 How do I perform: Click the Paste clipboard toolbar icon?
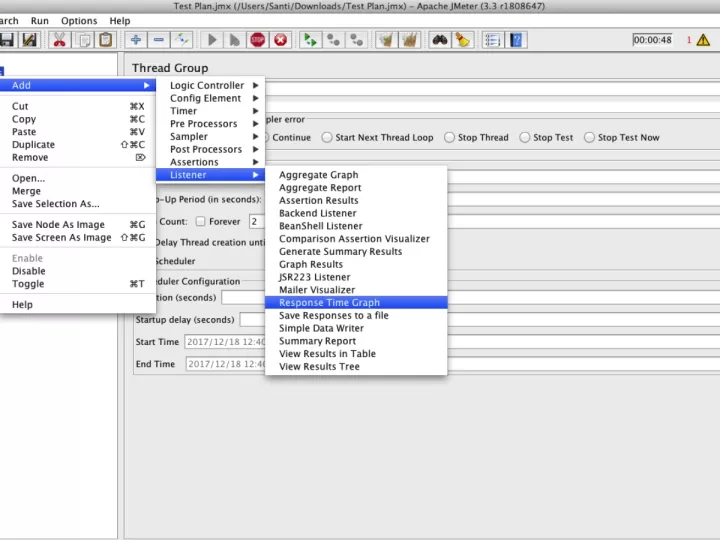[x=106, y=40]
